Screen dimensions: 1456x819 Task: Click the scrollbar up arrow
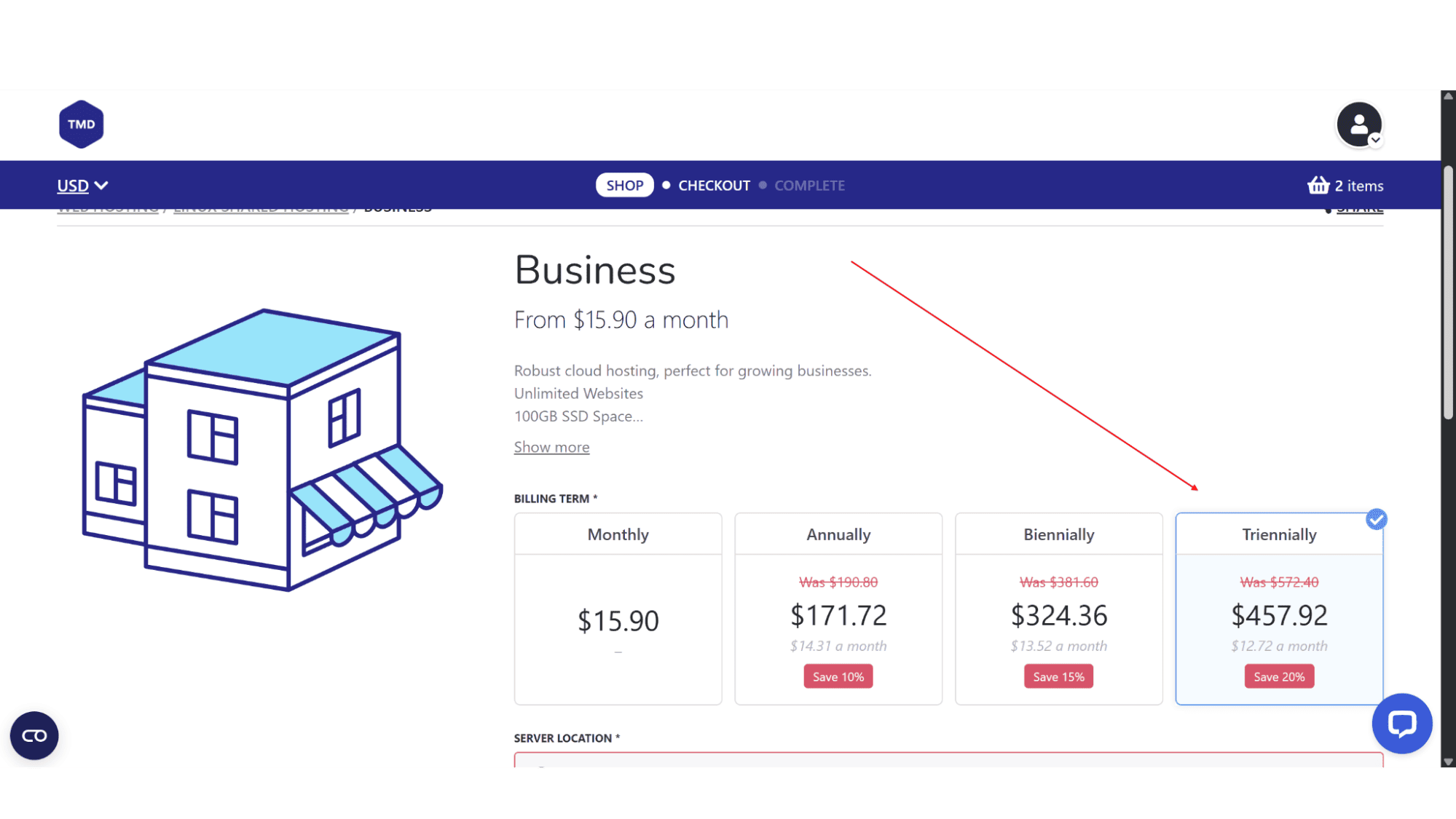pyautogui.click(x=1448, y=96)
